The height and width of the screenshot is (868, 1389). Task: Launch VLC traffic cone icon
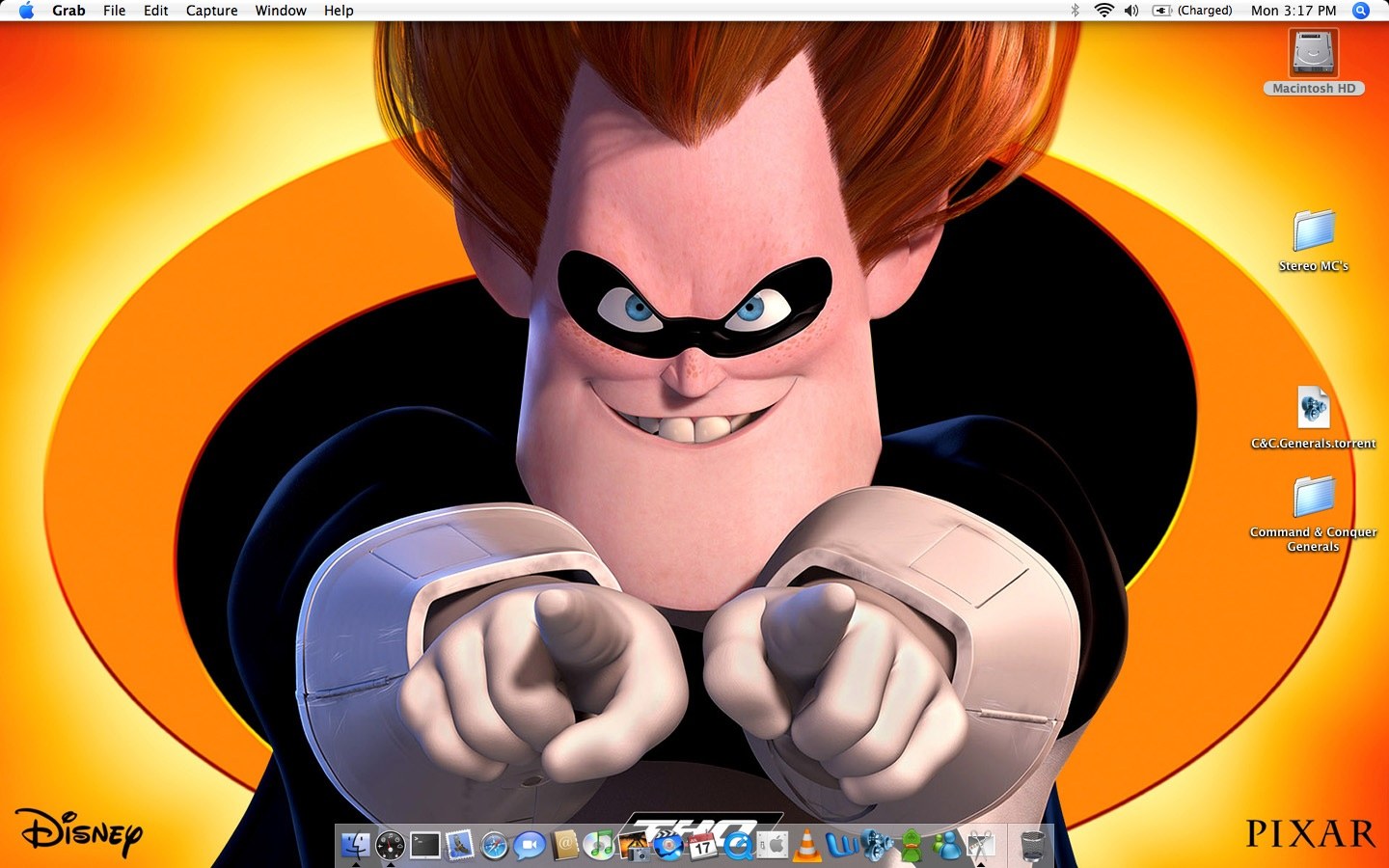point(807,846)
